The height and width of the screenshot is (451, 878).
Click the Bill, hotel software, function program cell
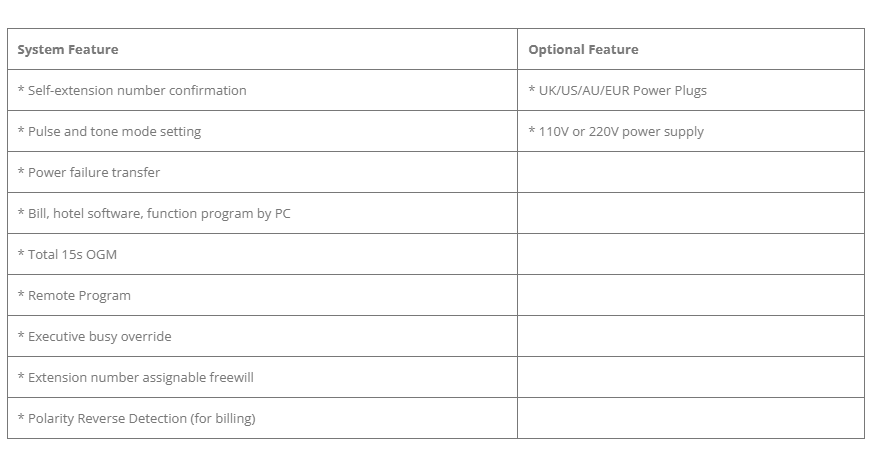154,214
